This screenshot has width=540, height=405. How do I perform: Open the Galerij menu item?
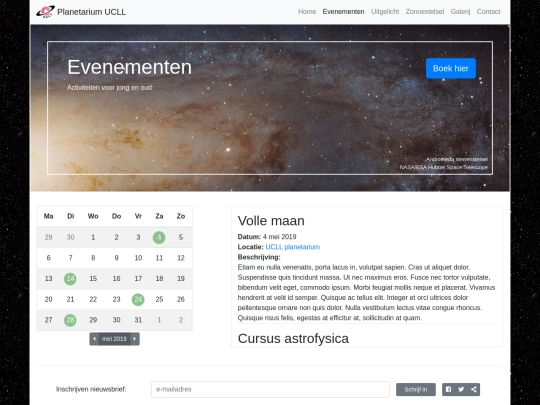pos(460,12)
